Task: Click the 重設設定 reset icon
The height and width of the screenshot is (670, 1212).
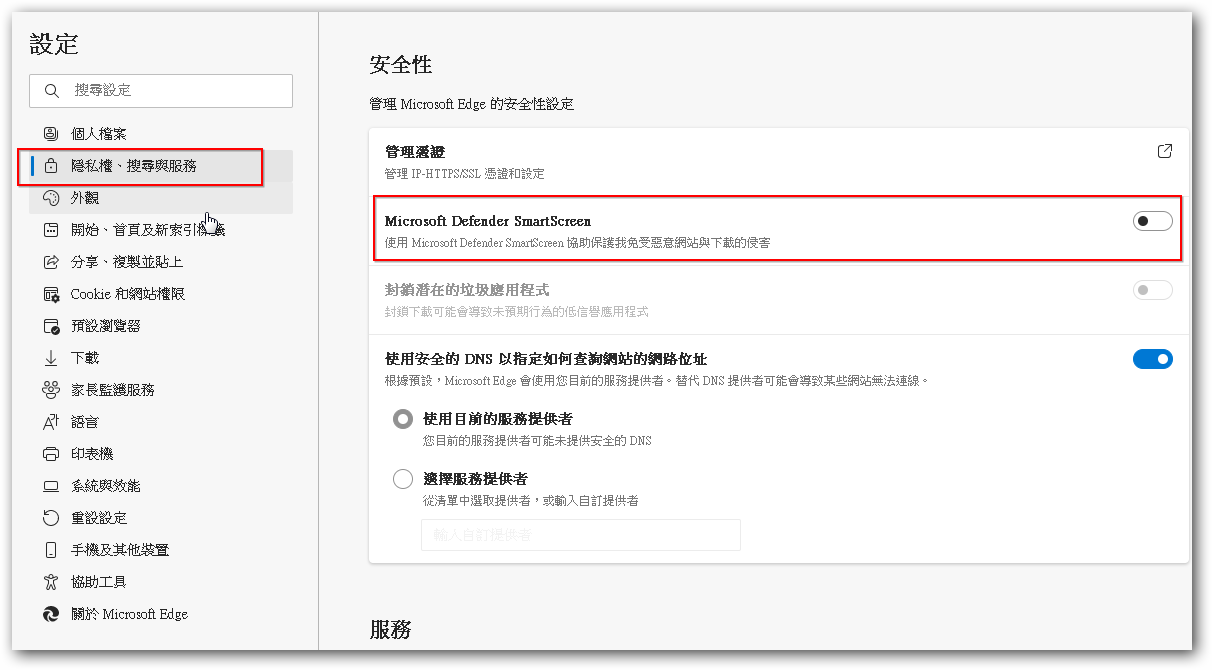Action: click(x=51, y=518)
